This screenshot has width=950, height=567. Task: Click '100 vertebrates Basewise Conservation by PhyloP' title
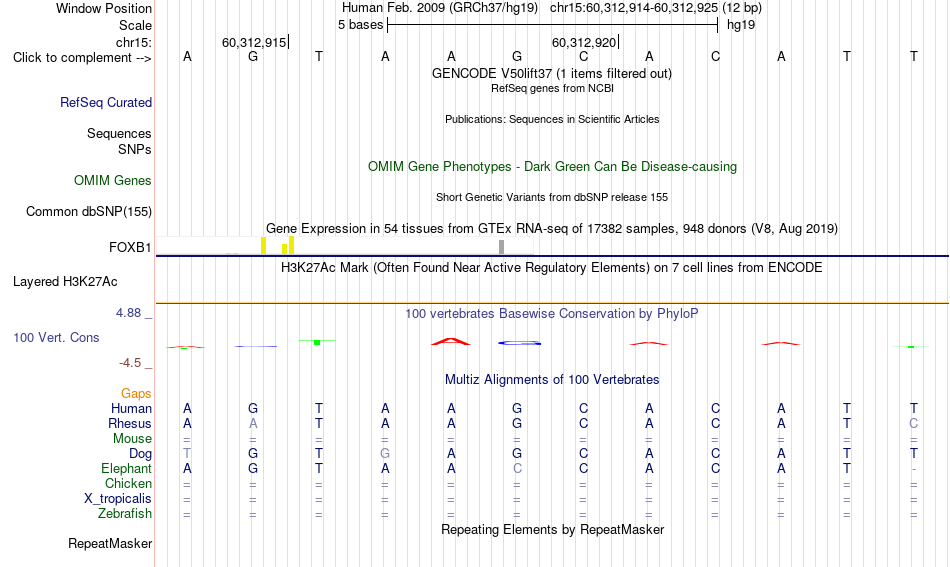pyautogui.click(x=552, y=313)
